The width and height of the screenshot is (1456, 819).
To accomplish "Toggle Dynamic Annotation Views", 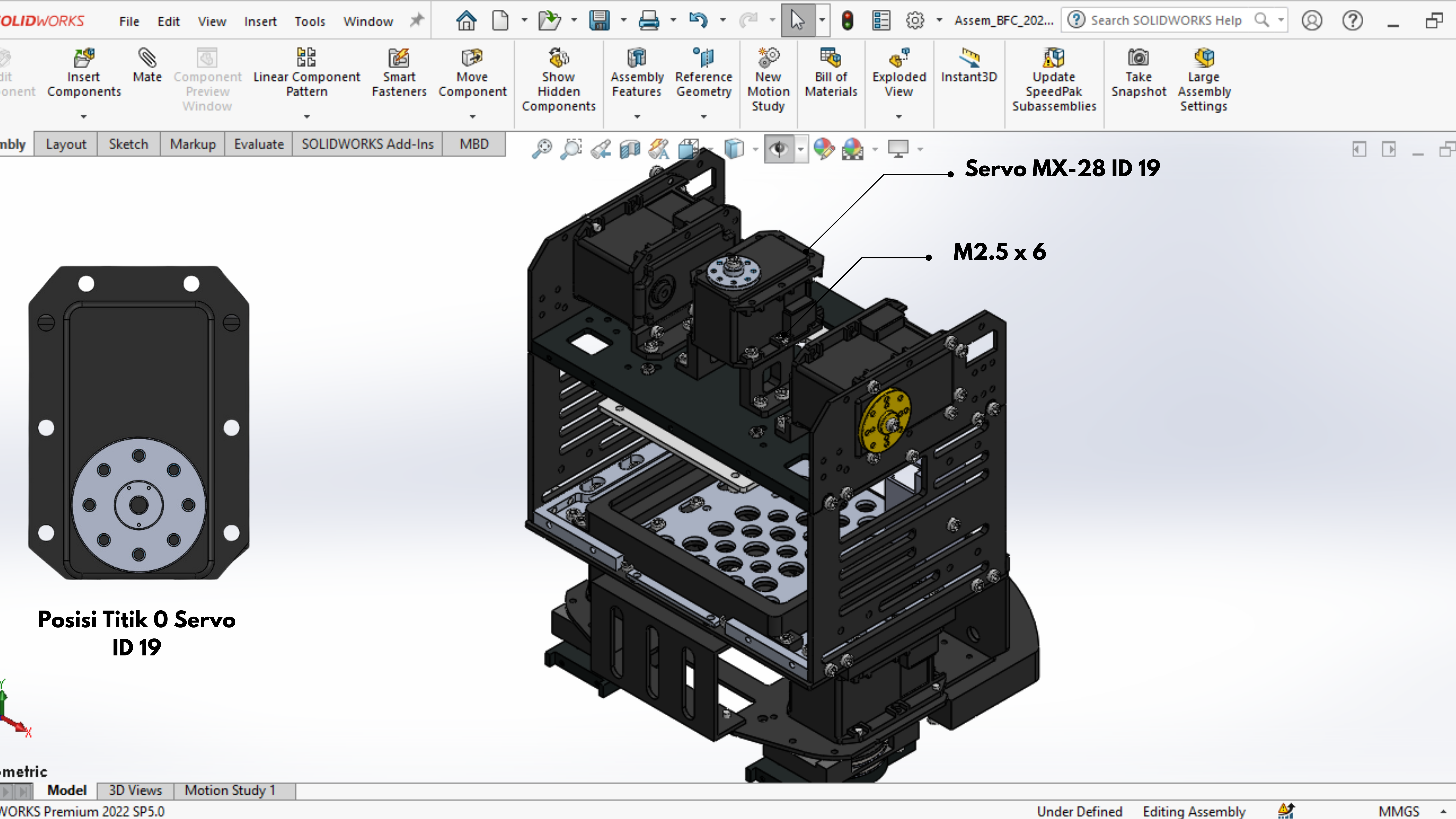I will pos(659,149).
